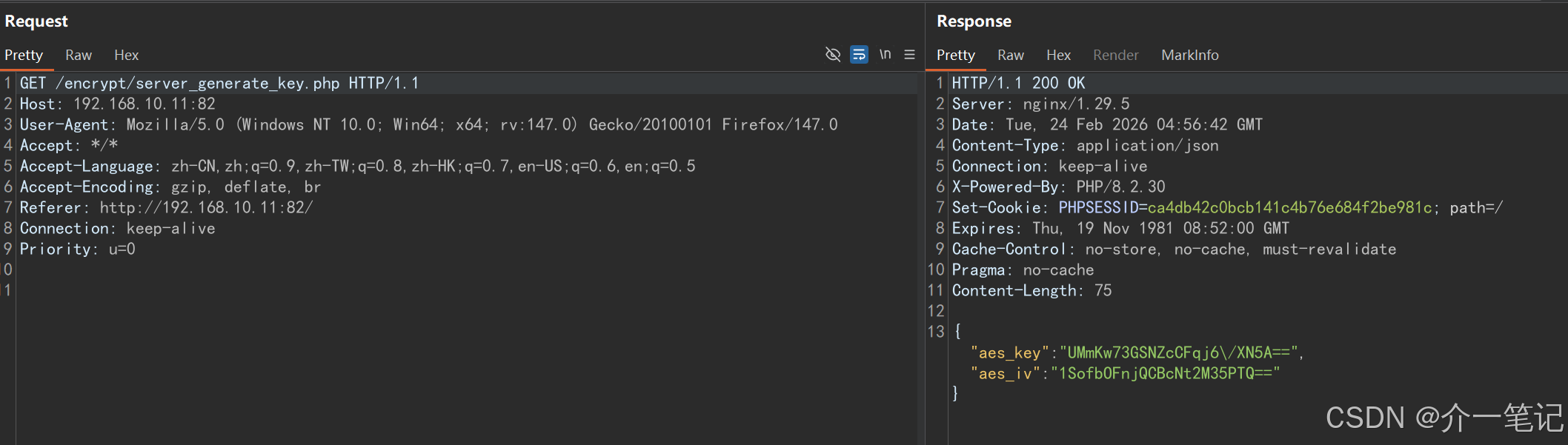1568x445 pixels.
Task: Click the Host header line in Request
Action: tap(118, 104)
